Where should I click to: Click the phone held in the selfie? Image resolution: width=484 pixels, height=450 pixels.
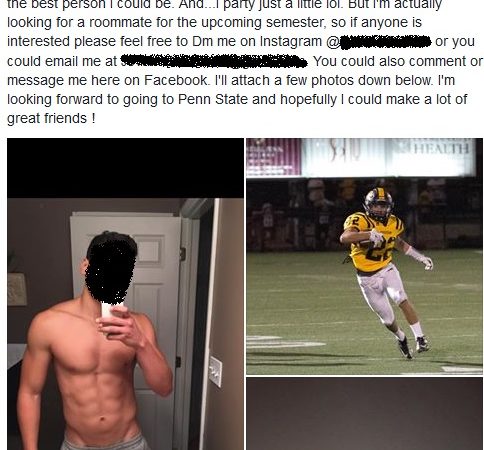109,311
